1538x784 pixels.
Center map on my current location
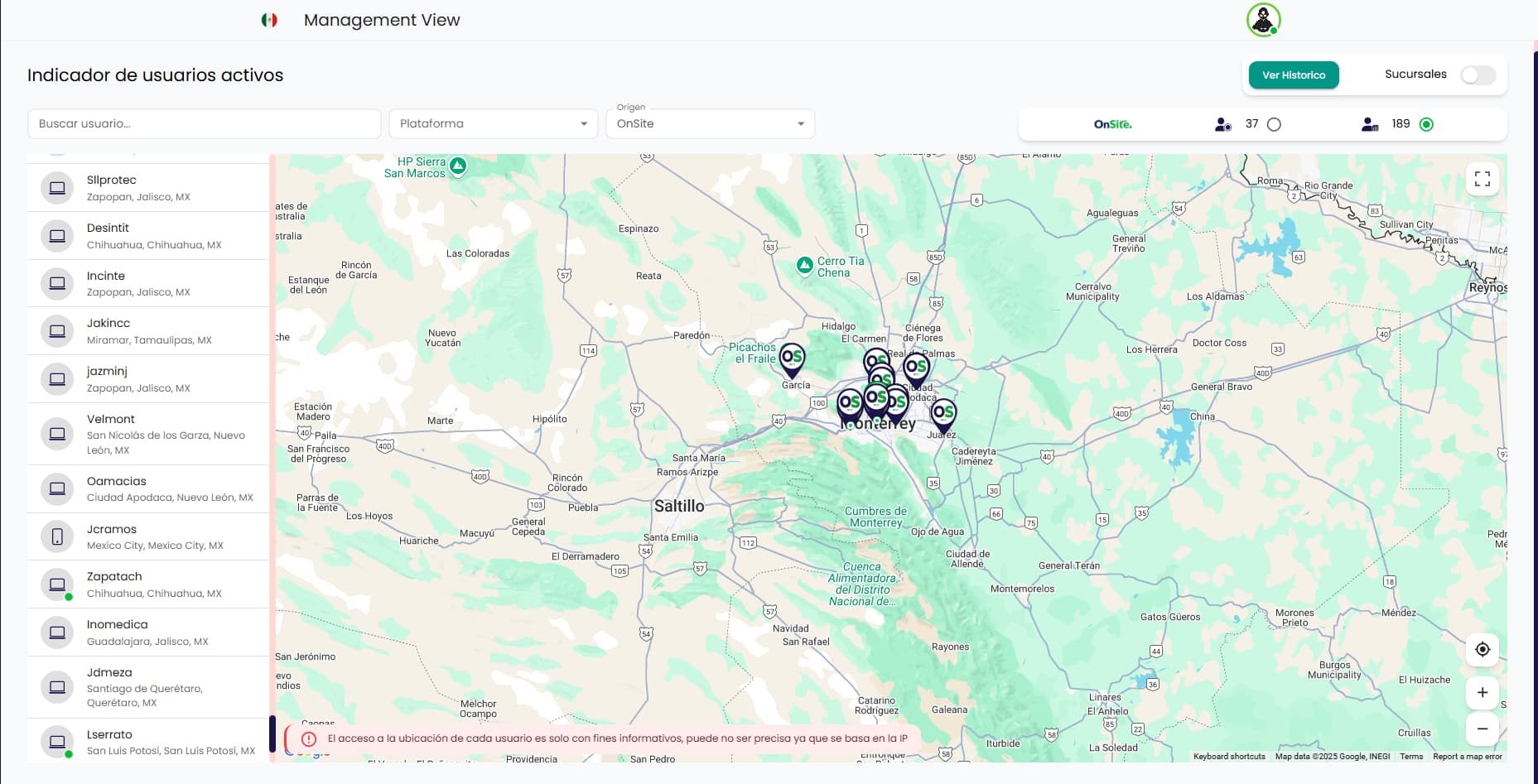tap(1483, 650)
